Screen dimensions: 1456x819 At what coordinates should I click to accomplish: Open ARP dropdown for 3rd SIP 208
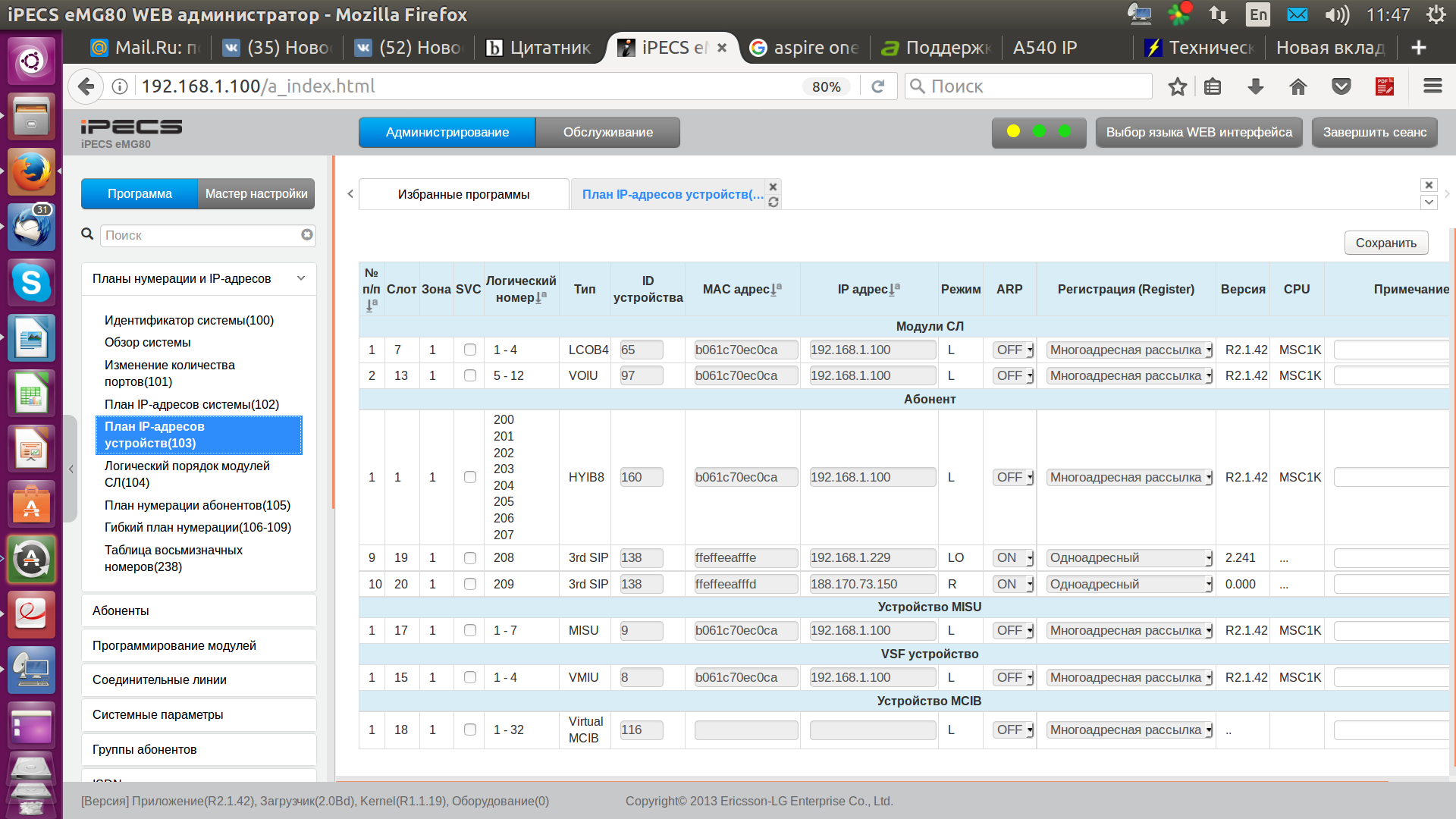coord(1014,558)
